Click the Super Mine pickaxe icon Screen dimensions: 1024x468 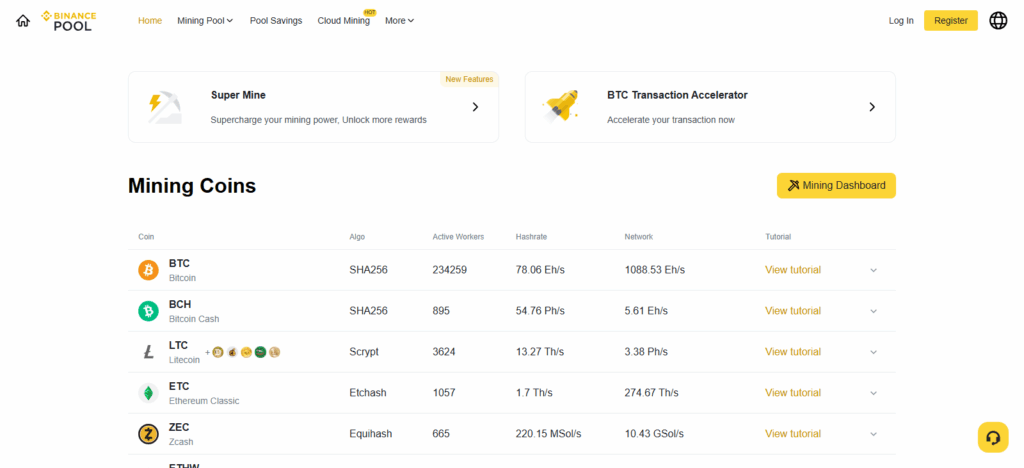coord(164,107)
